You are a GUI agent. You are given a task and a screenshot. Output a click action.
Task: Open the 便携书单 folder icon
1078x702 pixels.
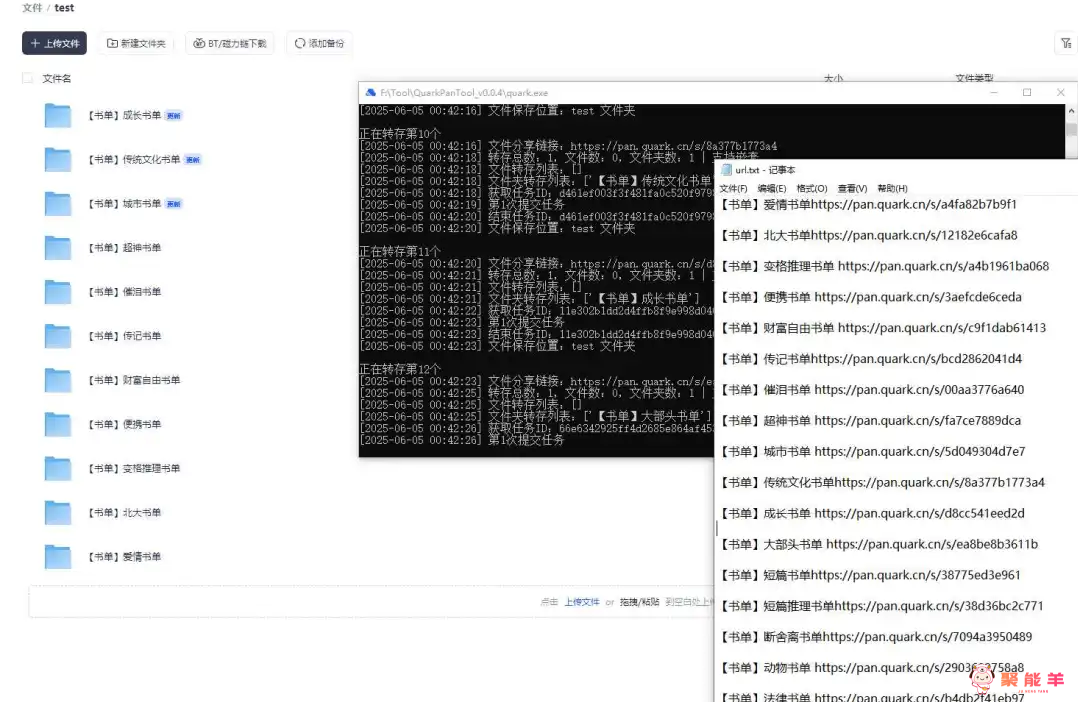pos(58,424)
